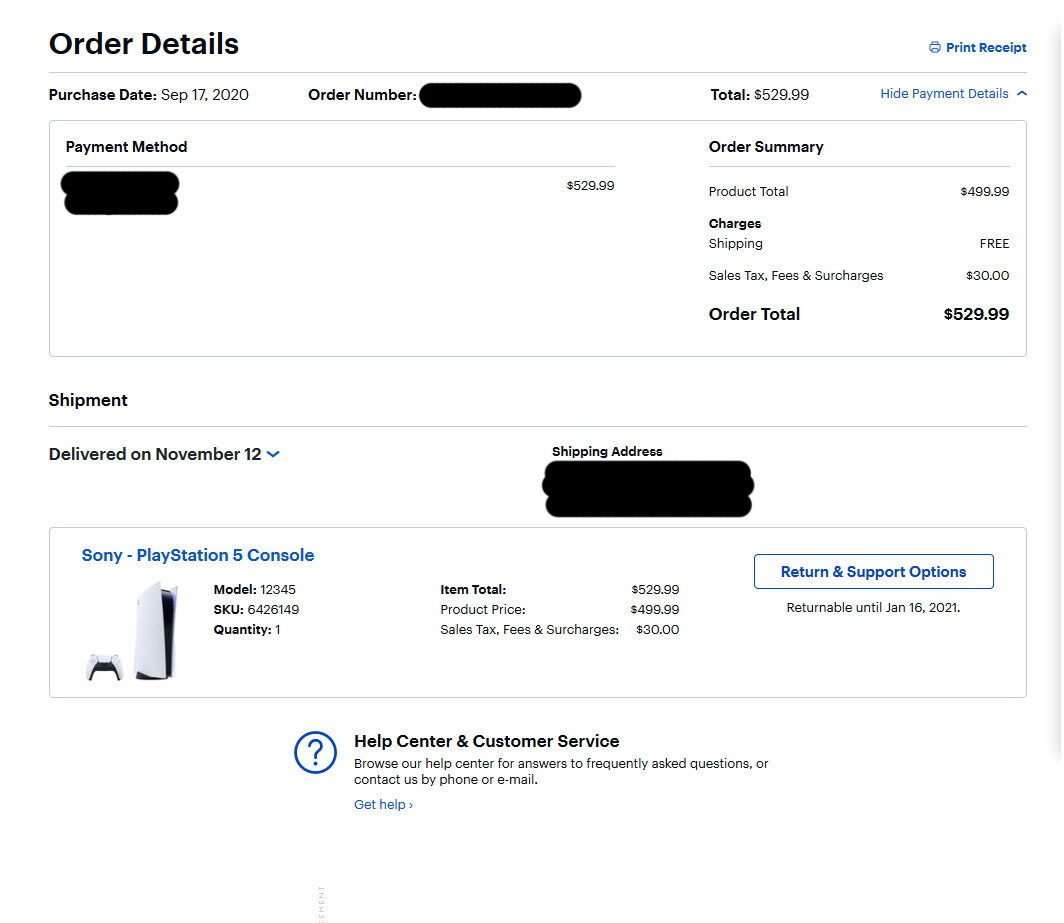This screenshot has height=923, width=1064.
Task: Open the Print Receipt link
Action: [985, 48]
